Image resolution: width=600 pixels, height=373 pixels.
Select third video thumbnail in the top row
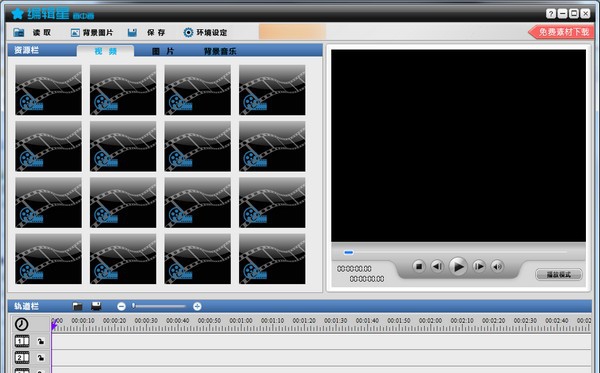tap(197, 90)
